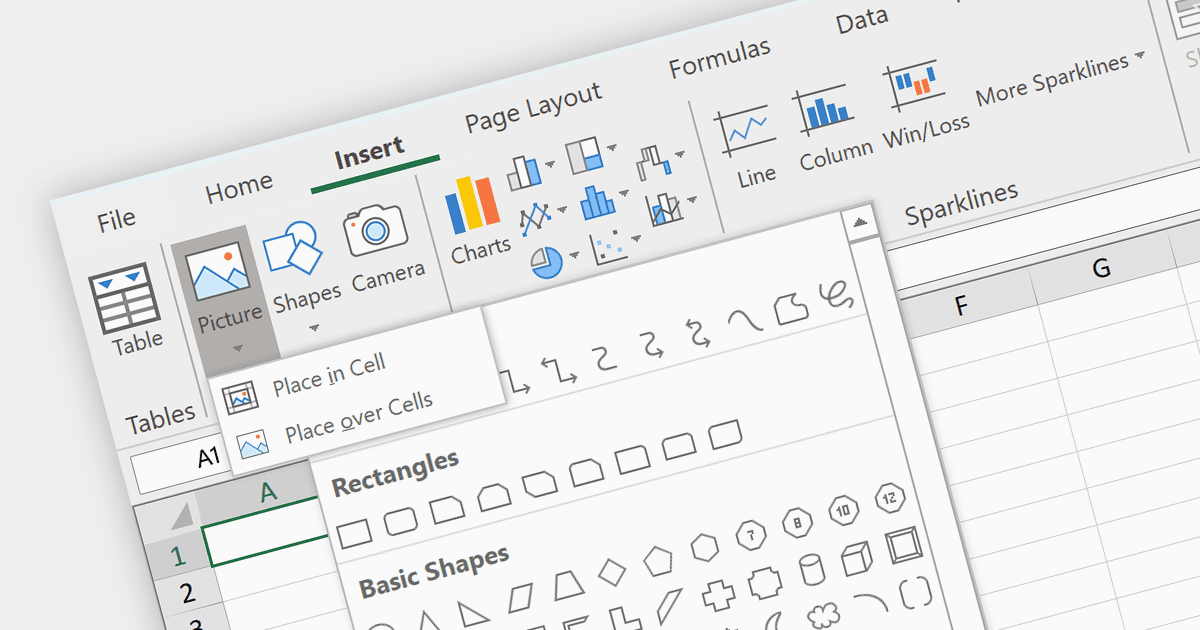Open the combo chart dropdown arrow
Viewport: 1200px width, 630px height.
click(693, 199)
